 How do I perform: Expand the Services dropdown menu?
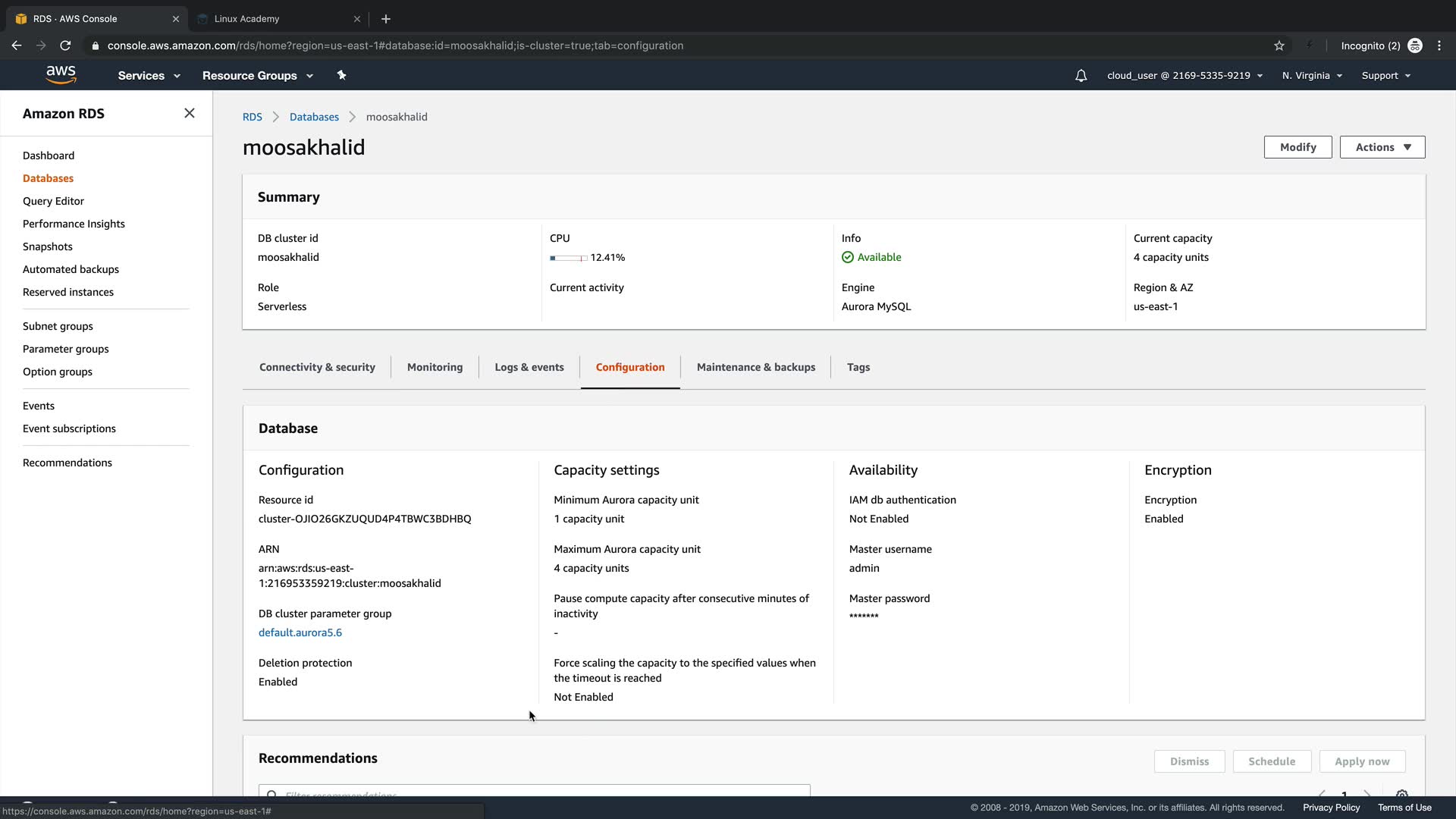(x=149, y=76)
